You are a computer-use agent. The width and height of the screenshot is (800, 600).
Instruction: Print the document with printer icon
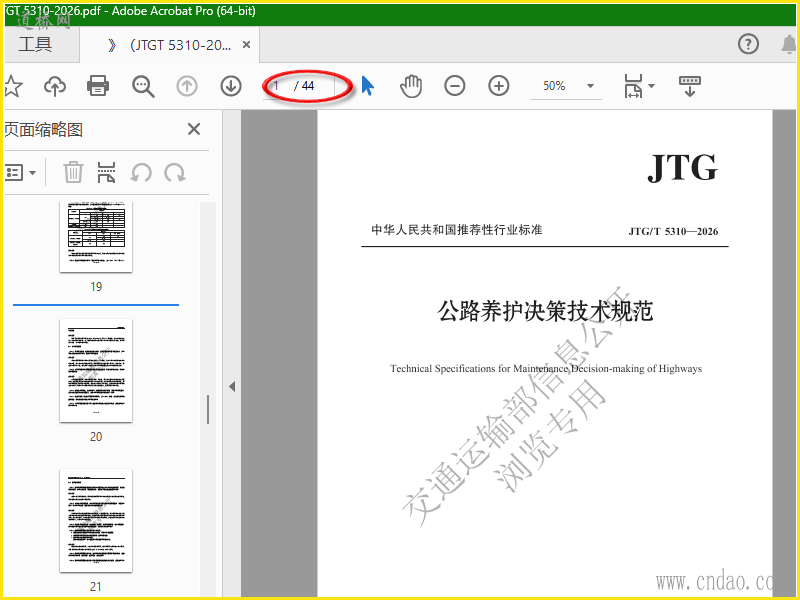(x=98, y=86)
